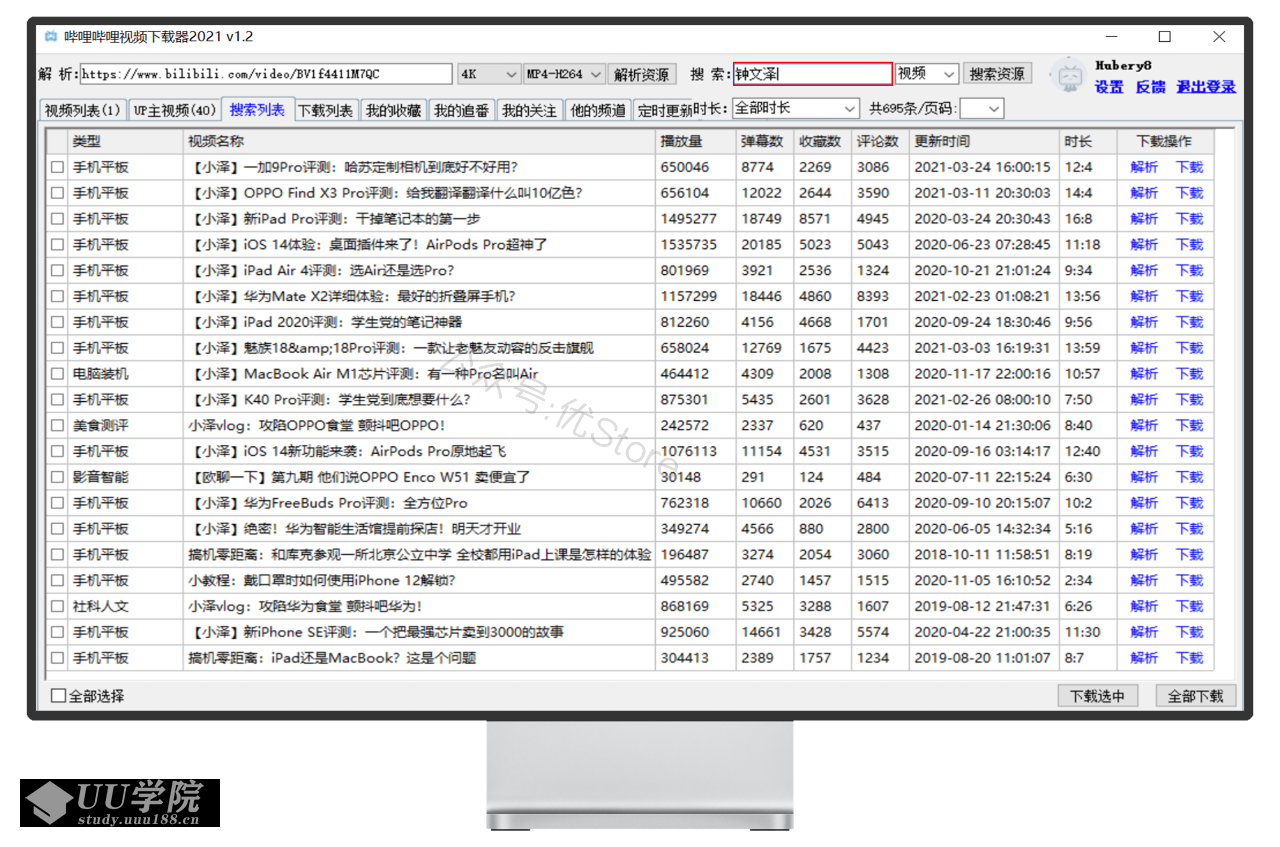The width and height of the screenshot is (1280, 847).
Task: Click 下载 for K40 Pro评测 row
Action: (x=1189, y=400)
